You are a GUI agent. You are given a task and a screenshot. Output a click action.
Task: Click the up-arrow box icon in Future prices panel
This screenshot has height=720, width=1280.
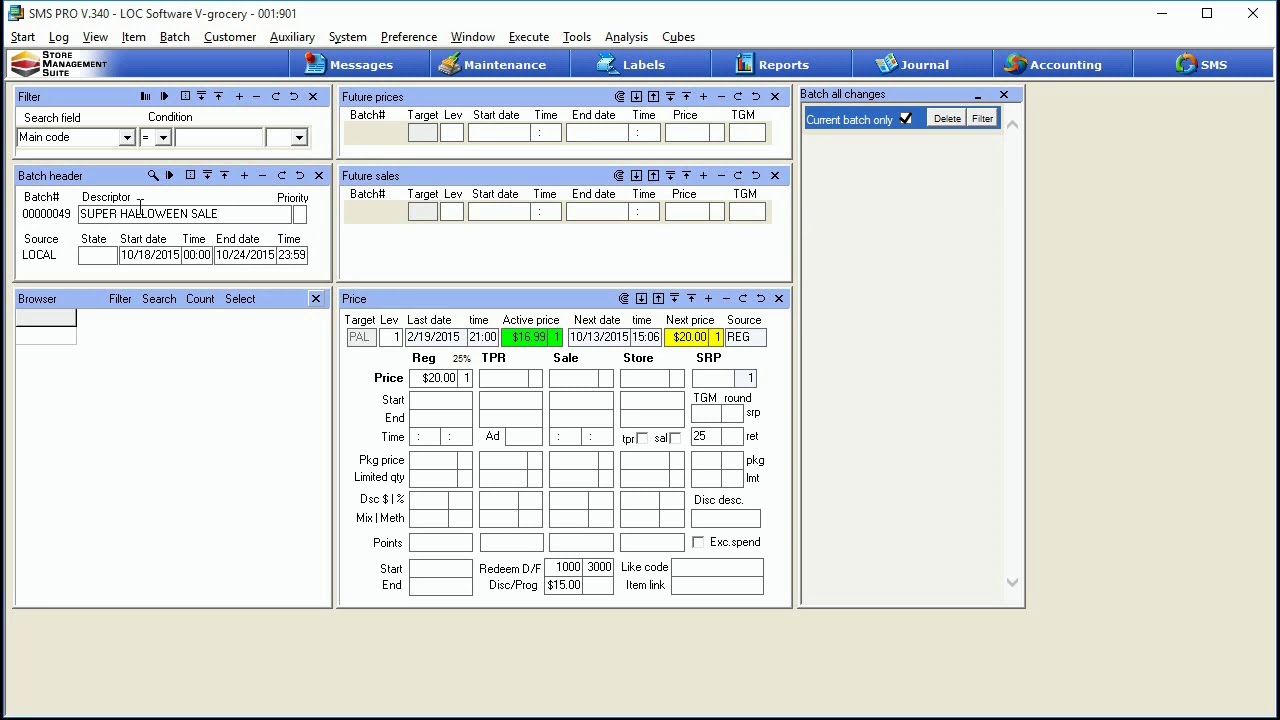pyautogui.click(x=653, y=97)
